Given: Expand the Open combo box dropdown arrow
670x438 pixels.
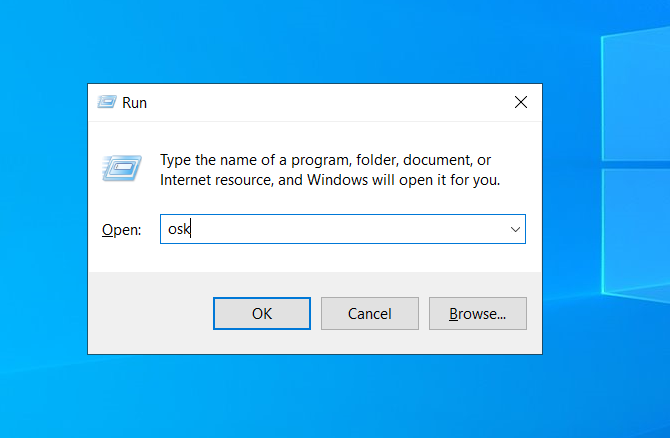Looking at the screenshot, I should coord(515,229).
